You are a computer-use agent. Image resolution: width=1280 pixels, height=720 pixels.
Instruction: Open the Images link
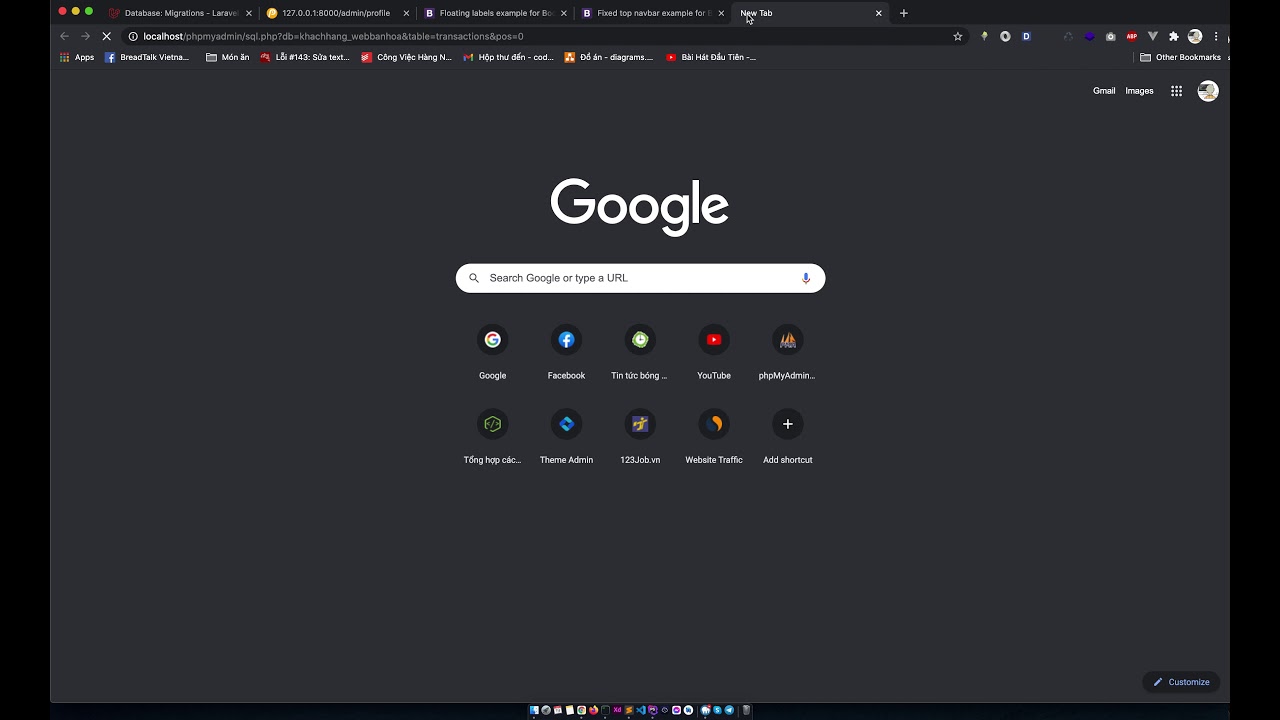[1139, 91]
